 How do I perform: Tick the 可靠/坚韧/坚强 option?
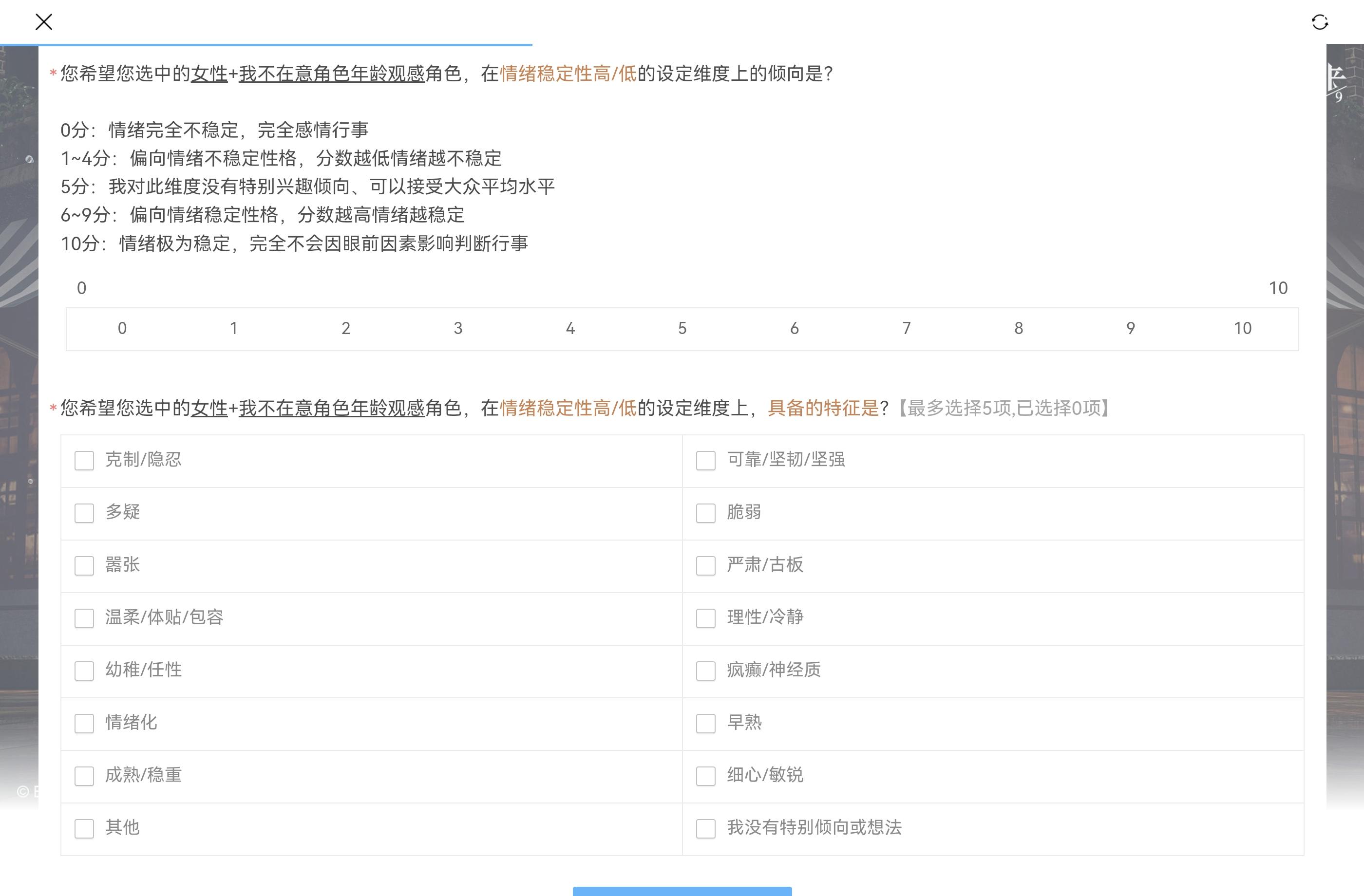point(705,461)
